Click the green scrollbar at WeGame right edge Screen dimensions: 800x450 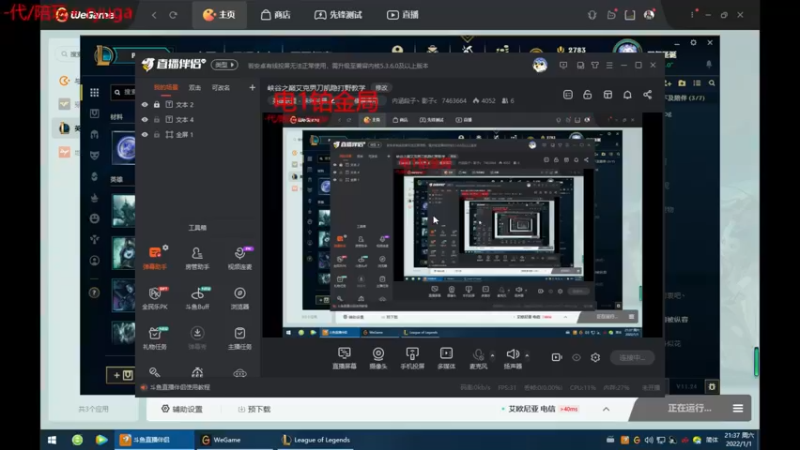click(756, 361)
